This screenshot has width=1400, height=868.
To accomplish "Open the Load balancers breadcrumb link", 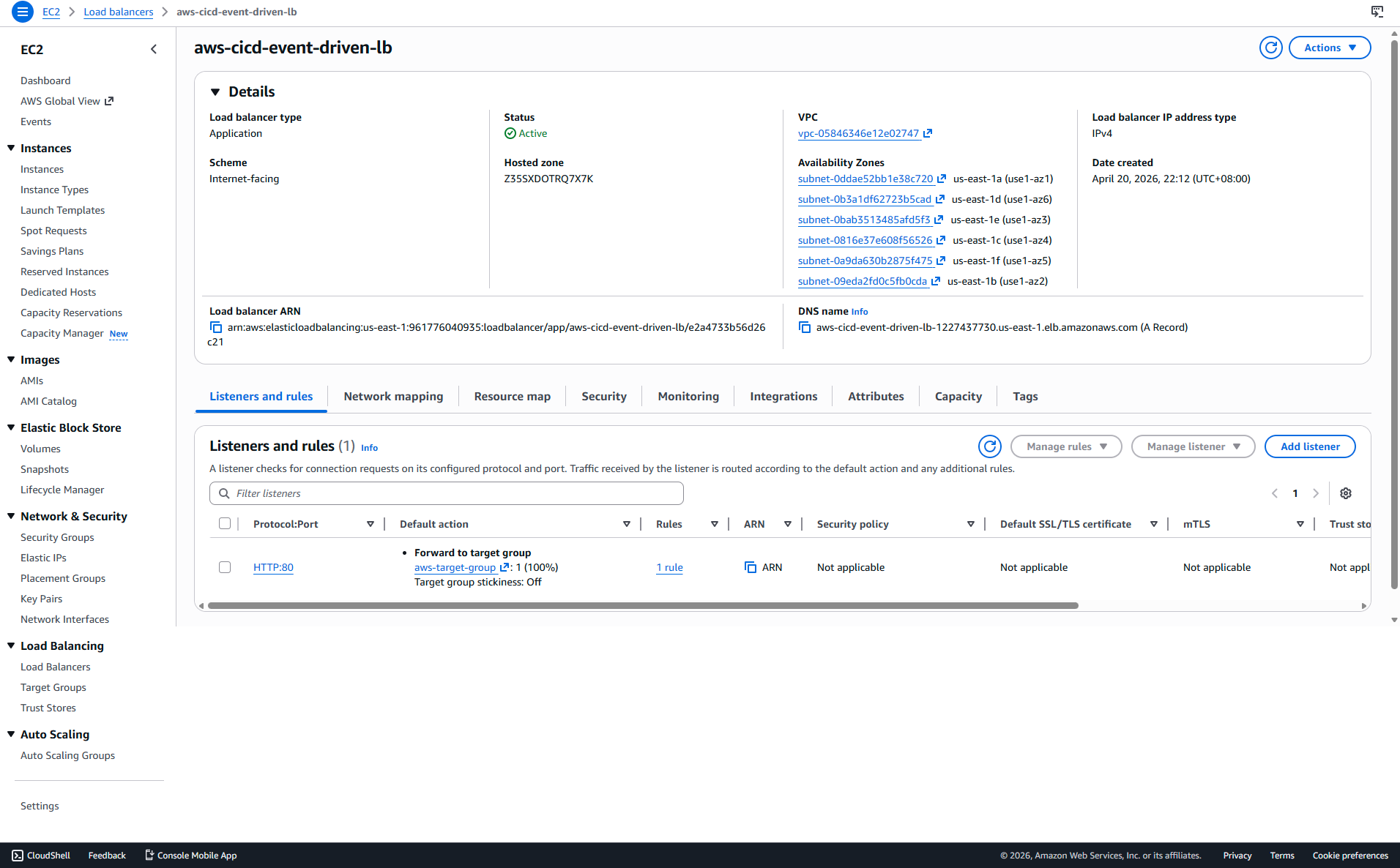I will tap(119, 12).
